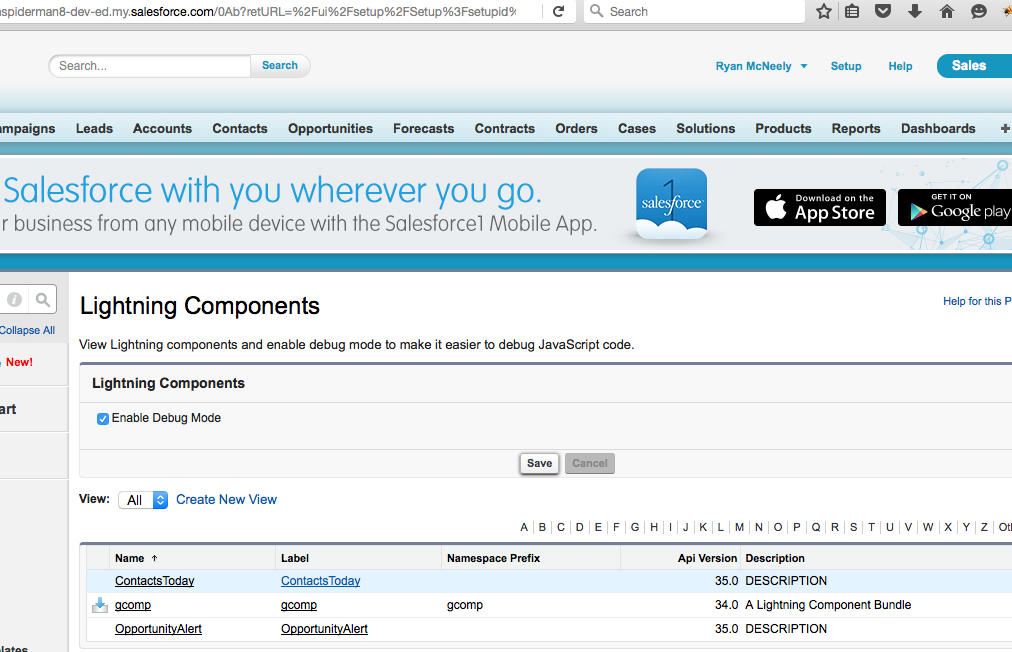Filter list by letter M
Screen dimensions: 1012x652
[x=739, y=527]
